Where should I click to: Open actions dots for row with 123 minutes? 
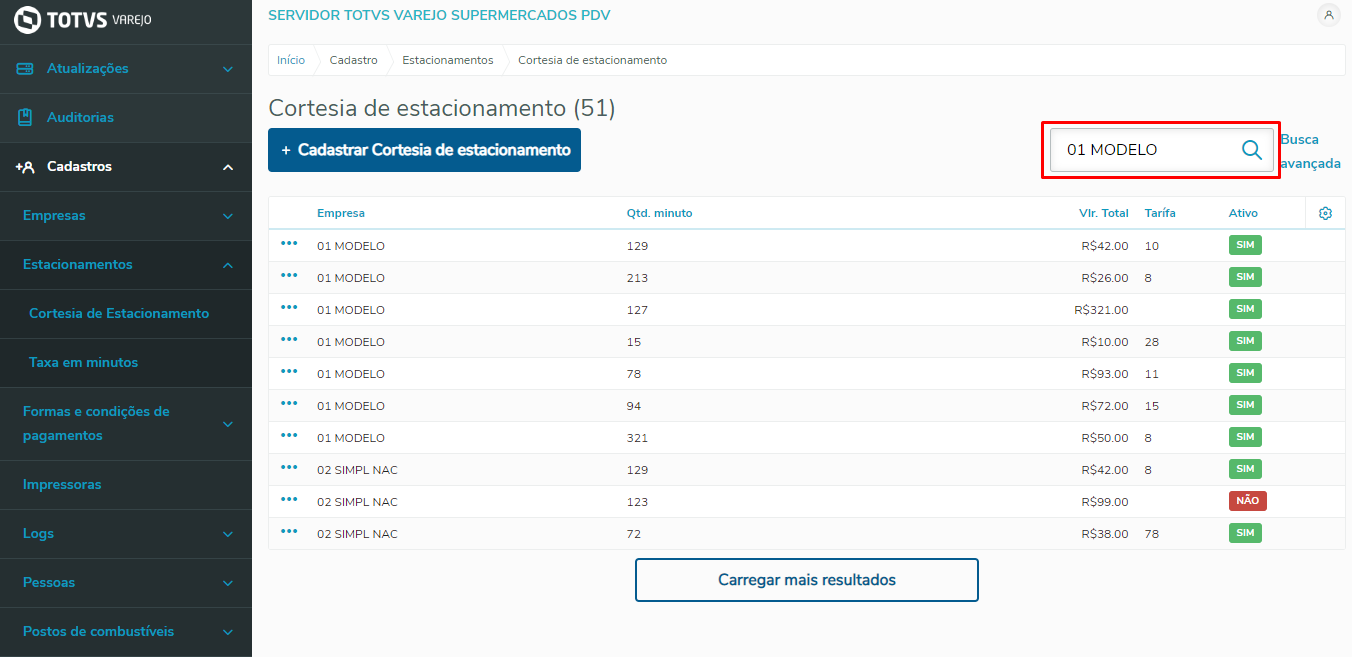[289, 499]
